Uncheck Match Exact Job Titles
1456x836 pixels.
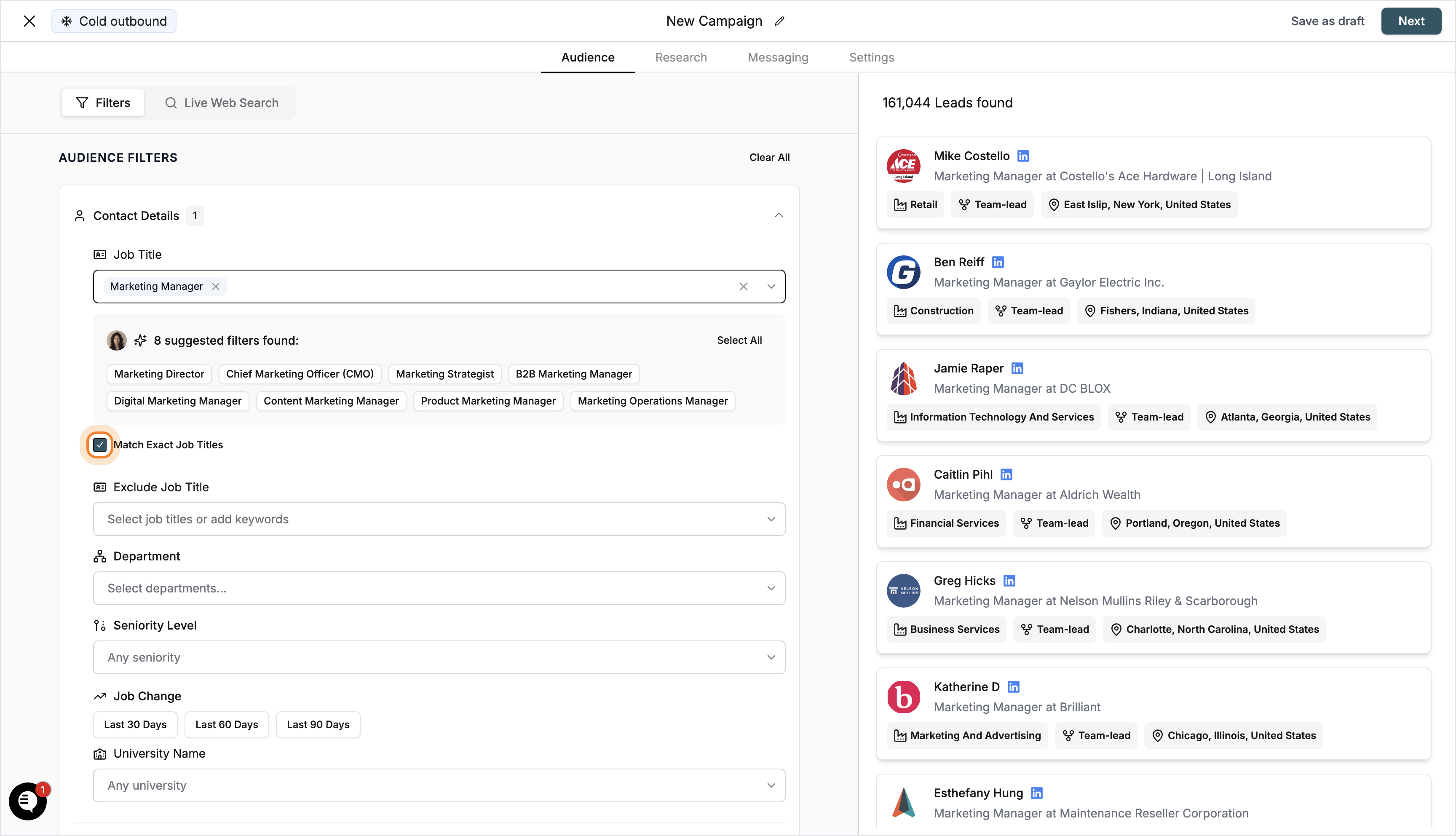coord(99,445)
